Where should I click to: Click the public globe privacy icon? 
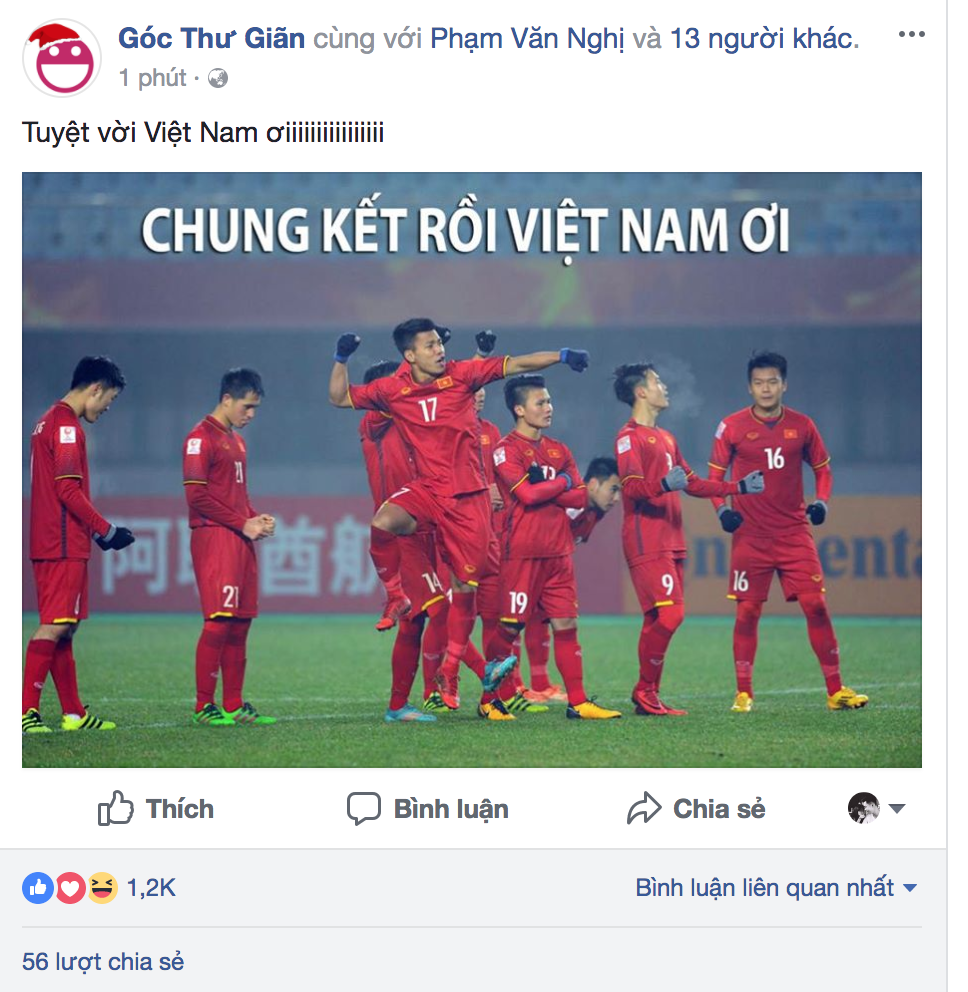[x=218, y=78]
